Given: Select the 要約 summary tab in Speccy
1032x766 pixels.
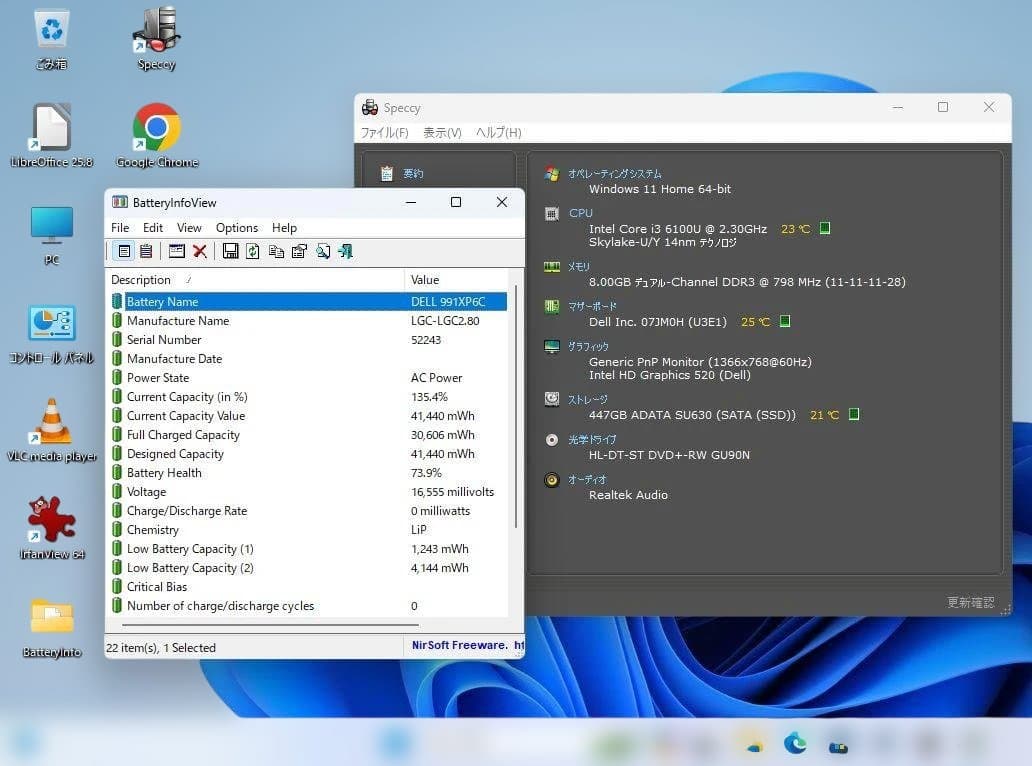Looking at the screenshot, I should coord(414,172).
